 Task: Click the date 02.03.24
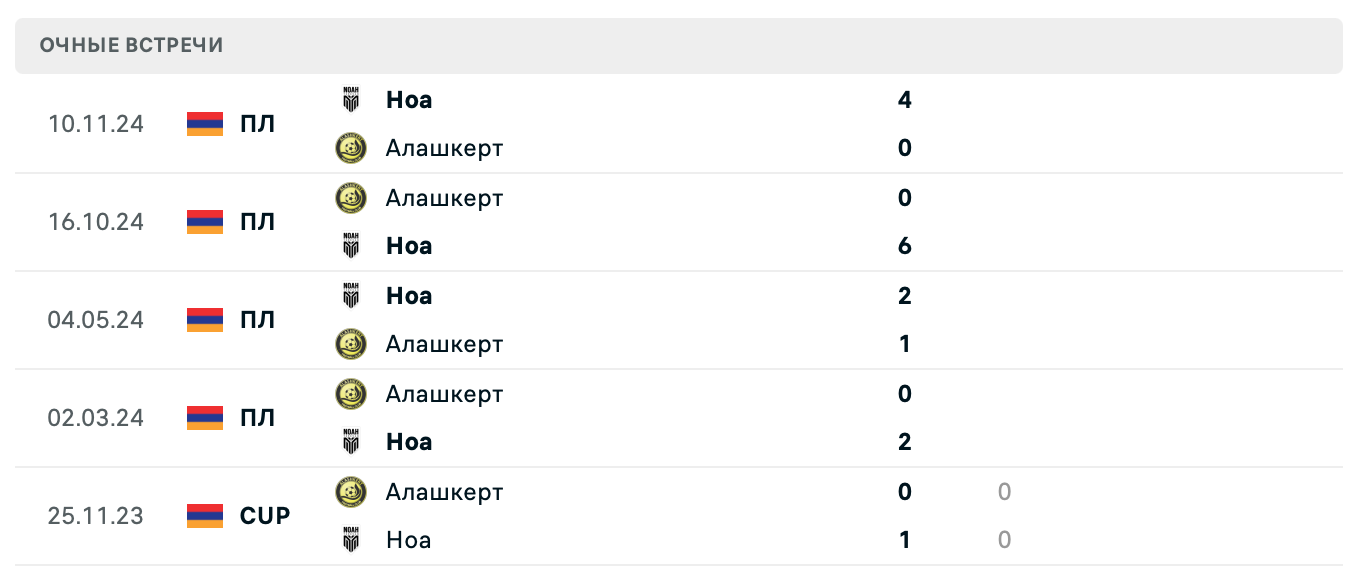point(96,417)
